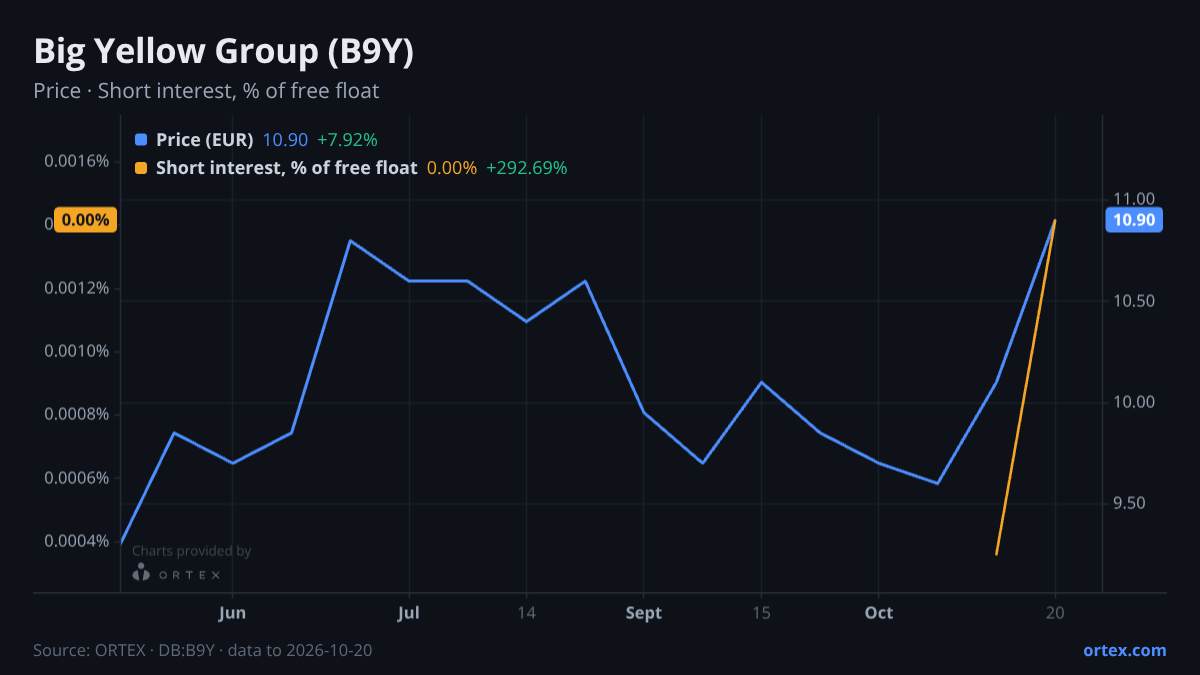Select the Short interest legend label
1200x675 pixels.
click(x=286, y=168)
